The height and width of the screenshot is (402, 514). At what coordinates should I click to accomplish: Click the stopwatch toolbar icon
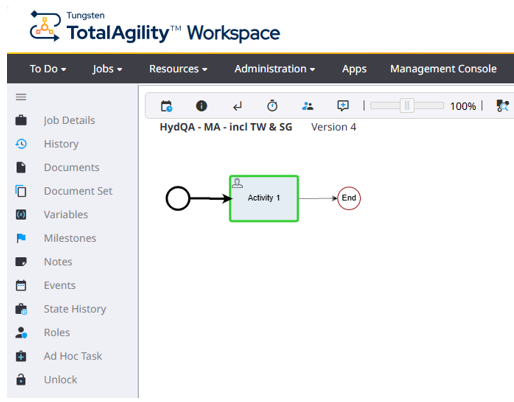point(272,106)
